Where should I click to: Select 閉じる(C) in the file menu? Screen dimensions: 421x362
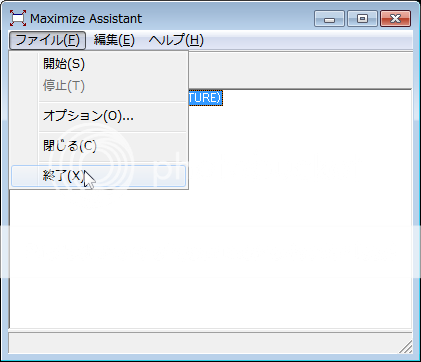[x=99, y=146]
